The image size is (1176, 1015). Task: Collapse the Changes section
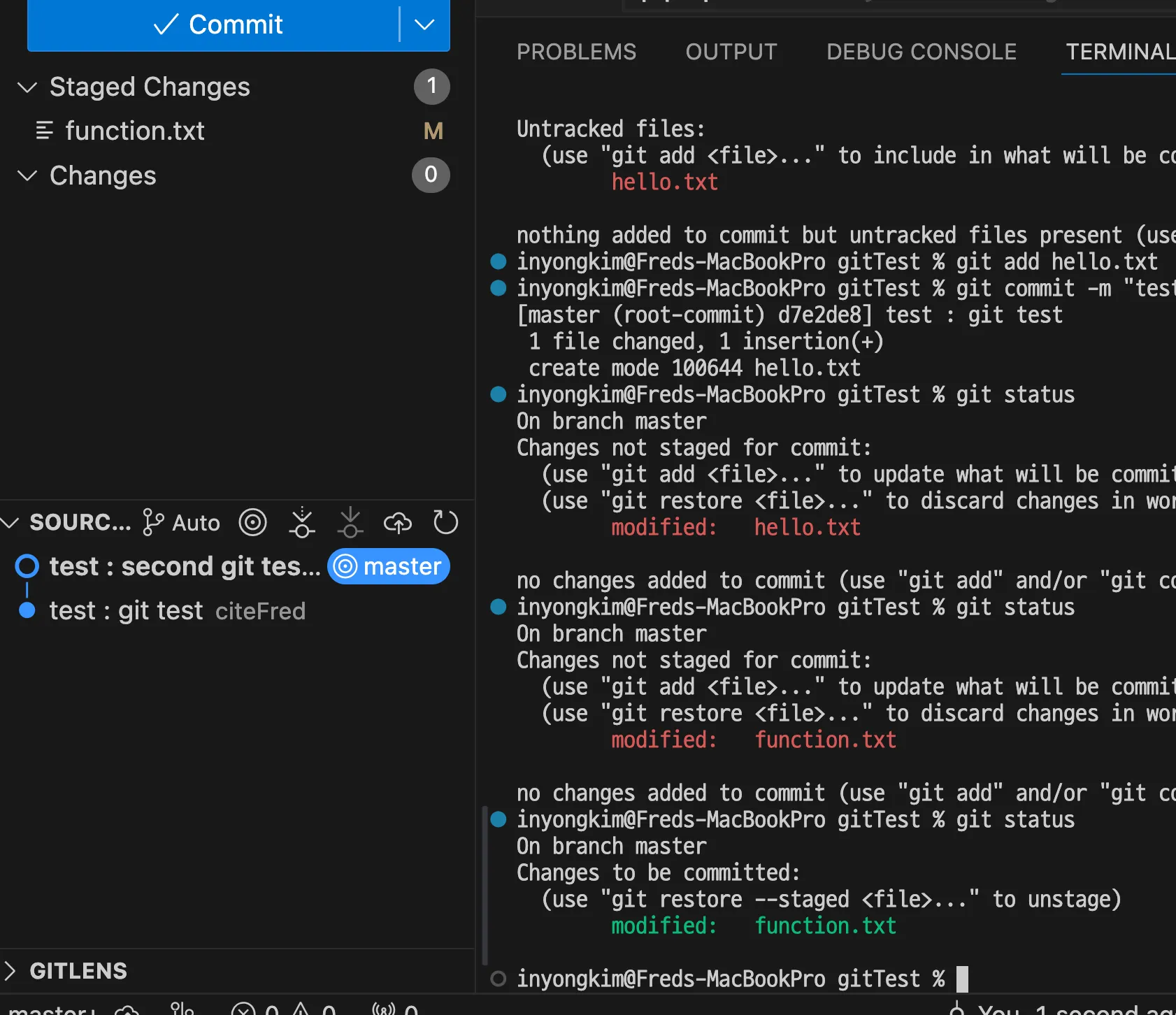click(27, 175)
